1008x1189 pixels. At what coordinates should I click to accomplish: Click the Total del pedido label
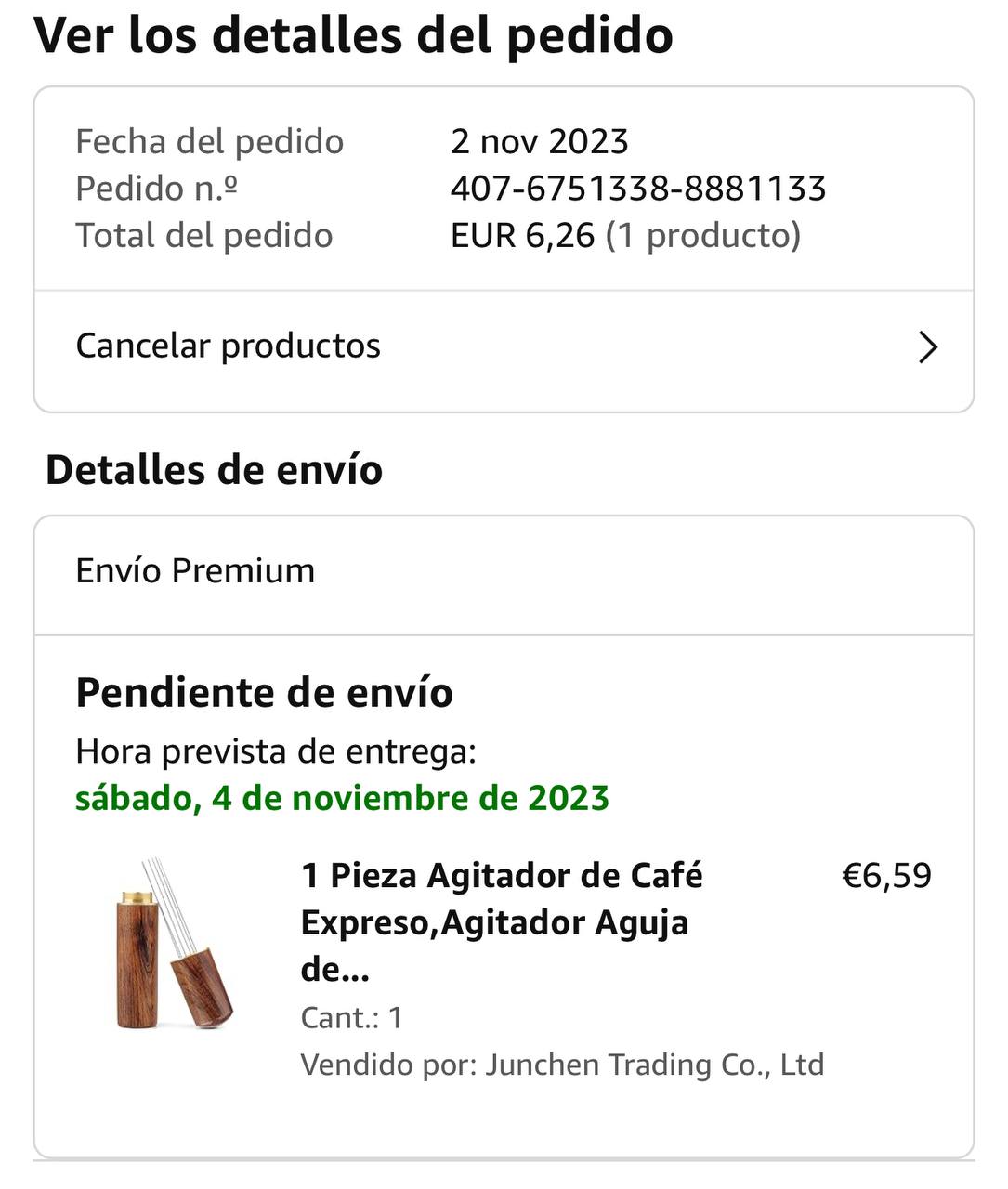click(203, 236)
